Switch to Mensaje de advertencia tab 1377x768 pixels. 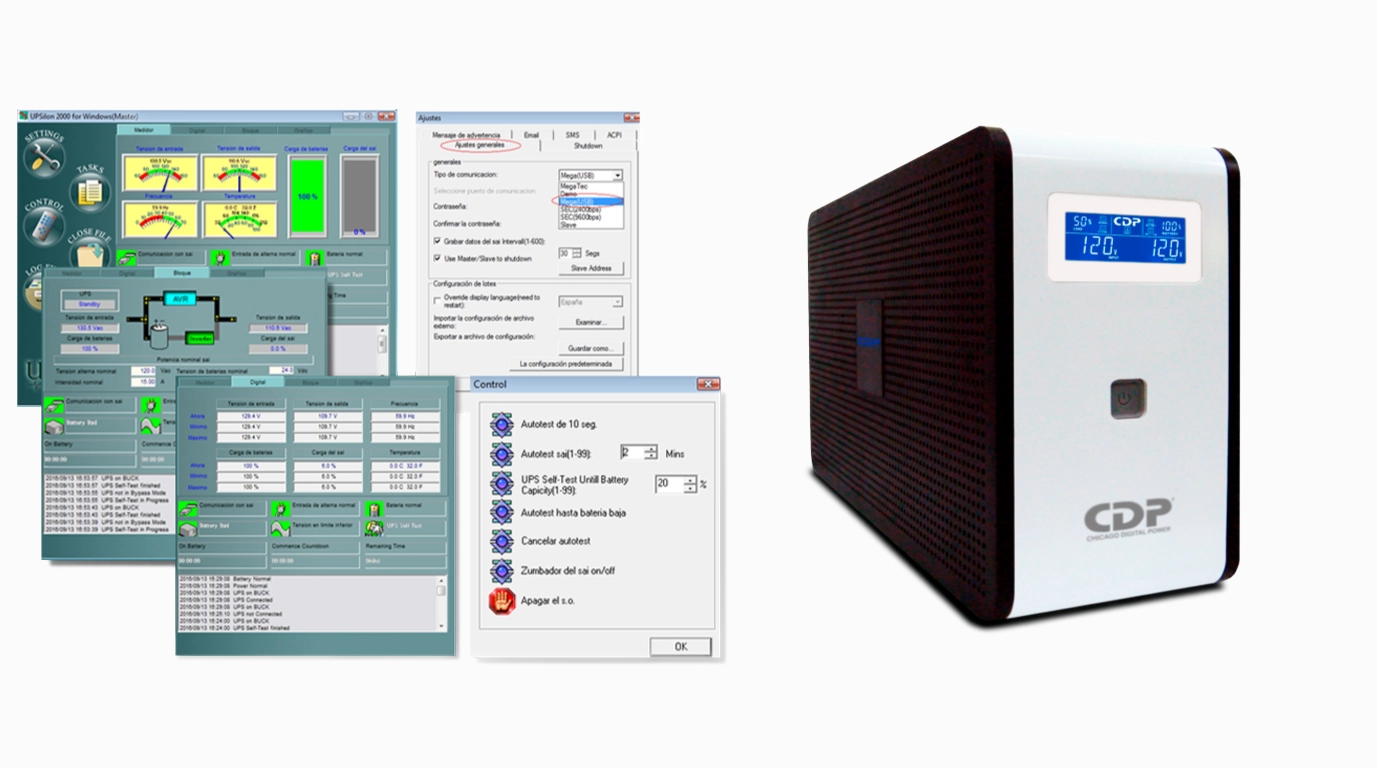[466, 135]
